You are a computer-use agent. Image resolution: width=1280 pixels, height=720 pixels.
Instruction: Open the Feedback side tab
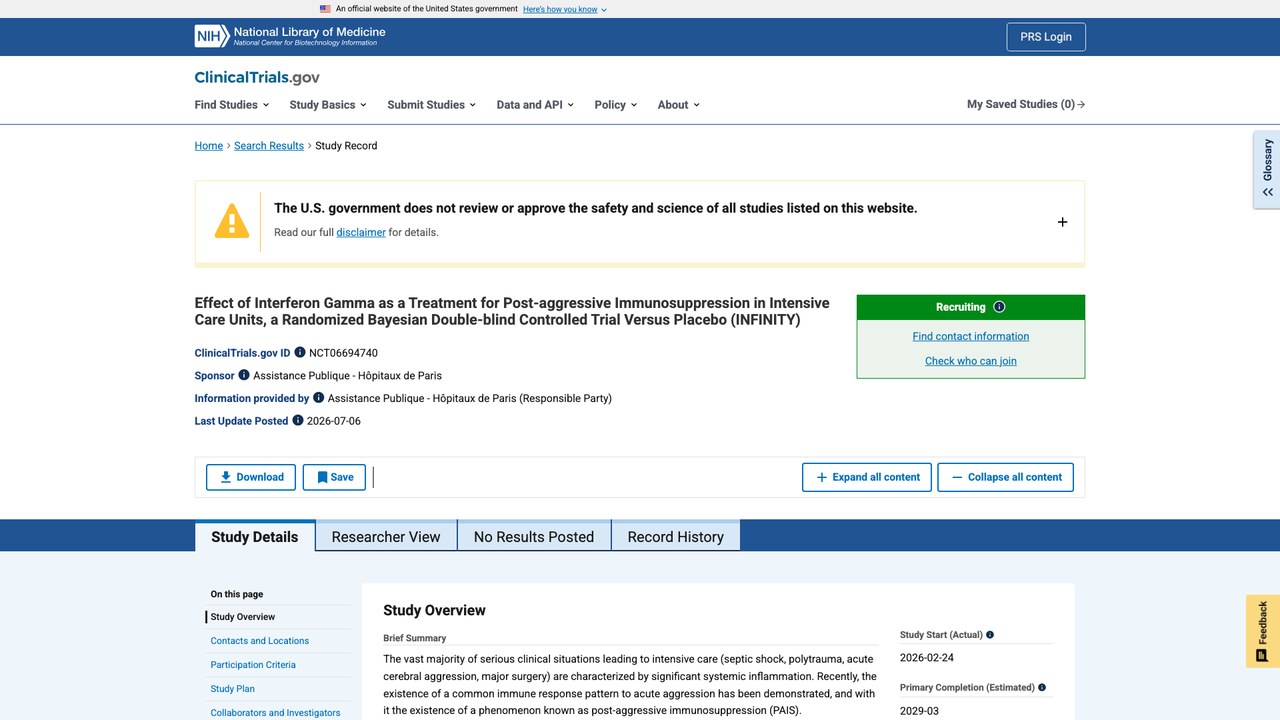pyautogui.click(x=1263, y=631)
